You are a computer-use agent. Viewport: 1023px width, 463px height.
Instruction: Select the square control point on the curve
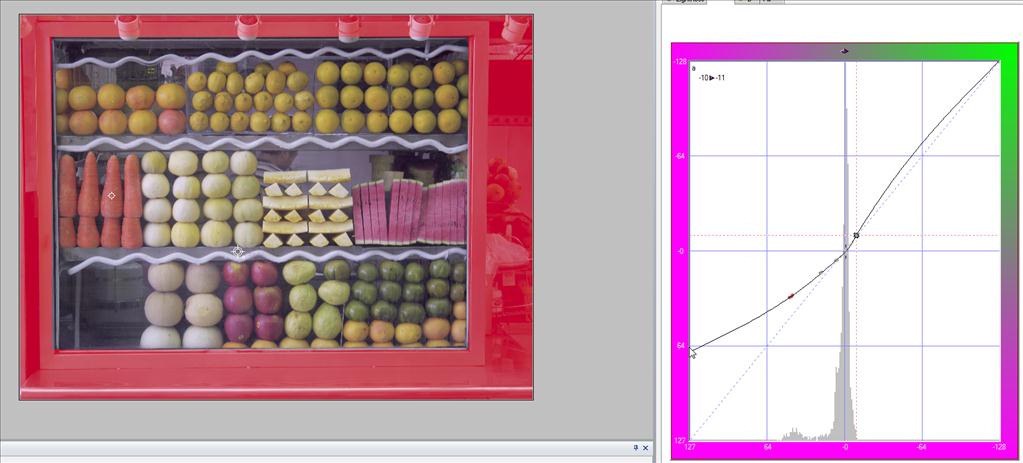(857, 235)
